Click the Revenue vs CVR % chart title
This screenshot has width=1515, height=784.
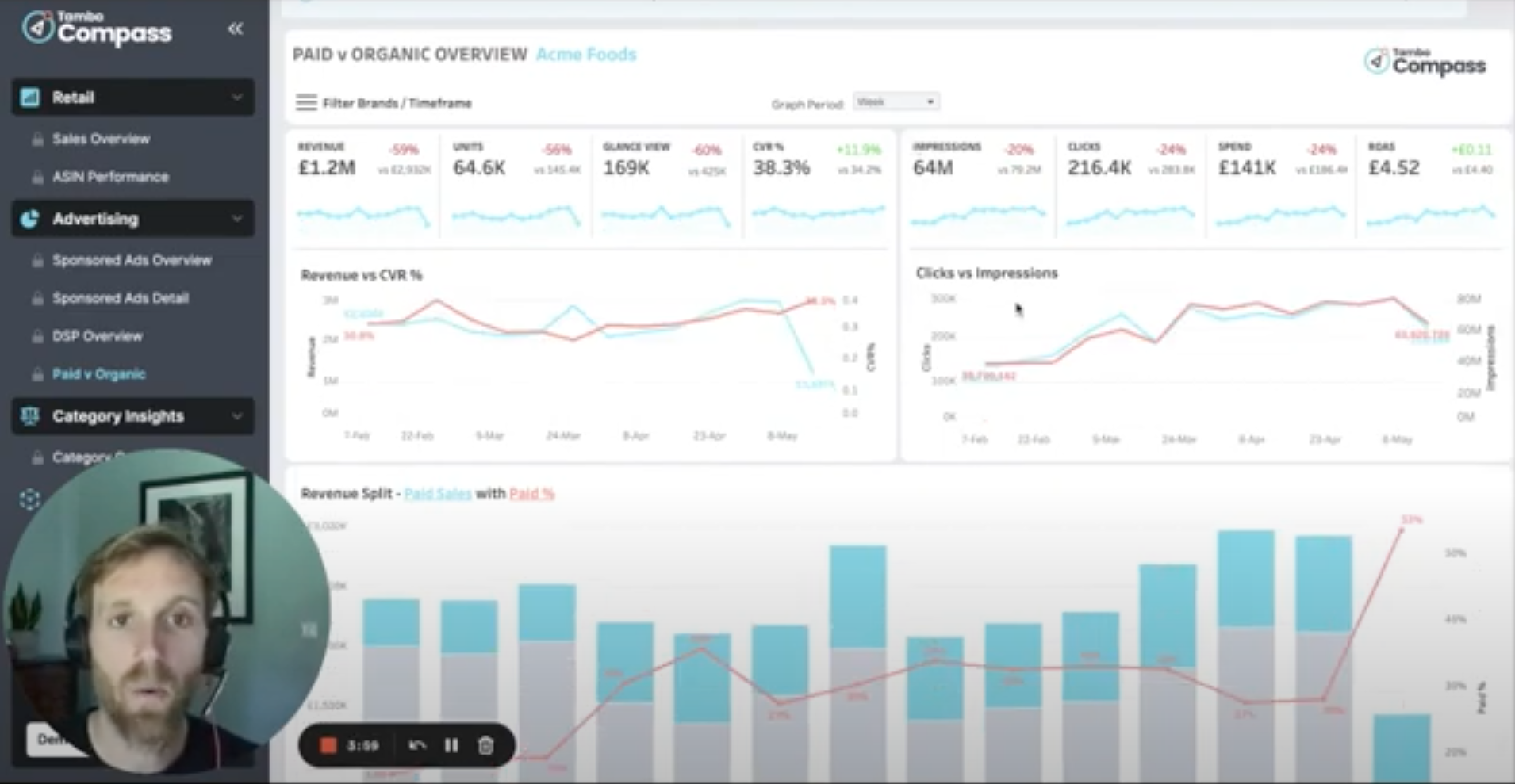pyautogui.click(x=362, y=275)
